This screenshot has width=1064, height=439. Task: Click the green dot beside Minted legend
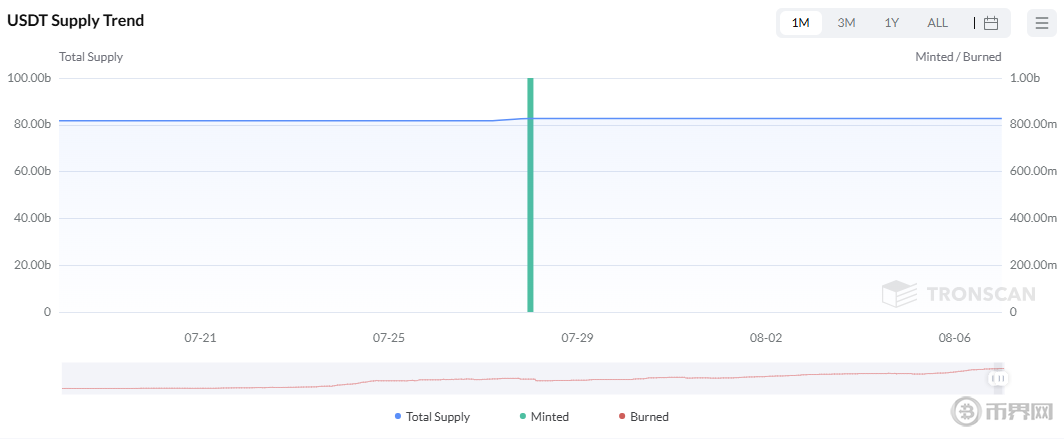pyautogui.click(x=522, y=416)
